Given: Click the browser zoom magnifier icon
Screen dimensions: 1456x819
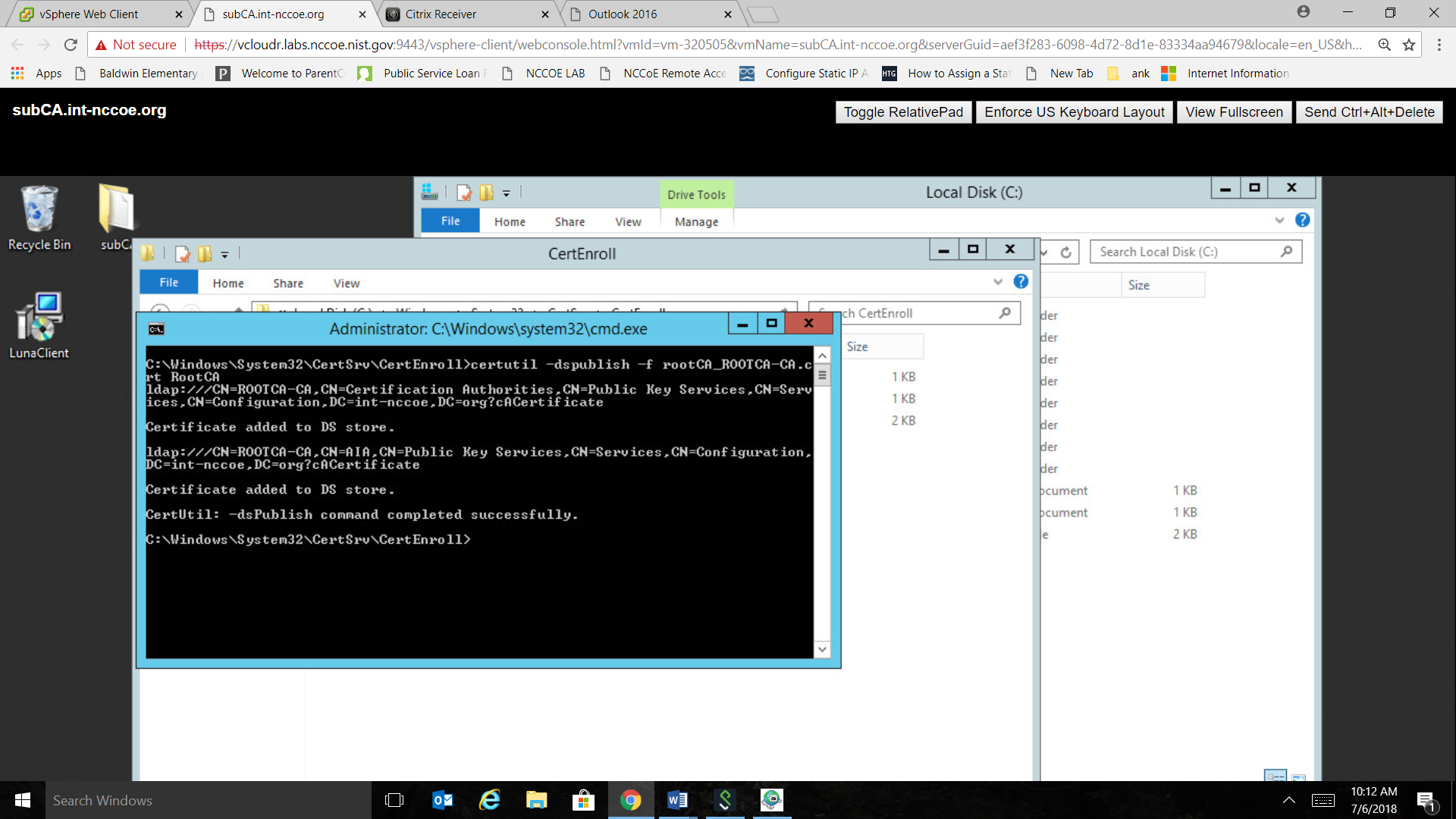Looking at the screenshot, I should pyautogui.click(x=1384, y=45).
